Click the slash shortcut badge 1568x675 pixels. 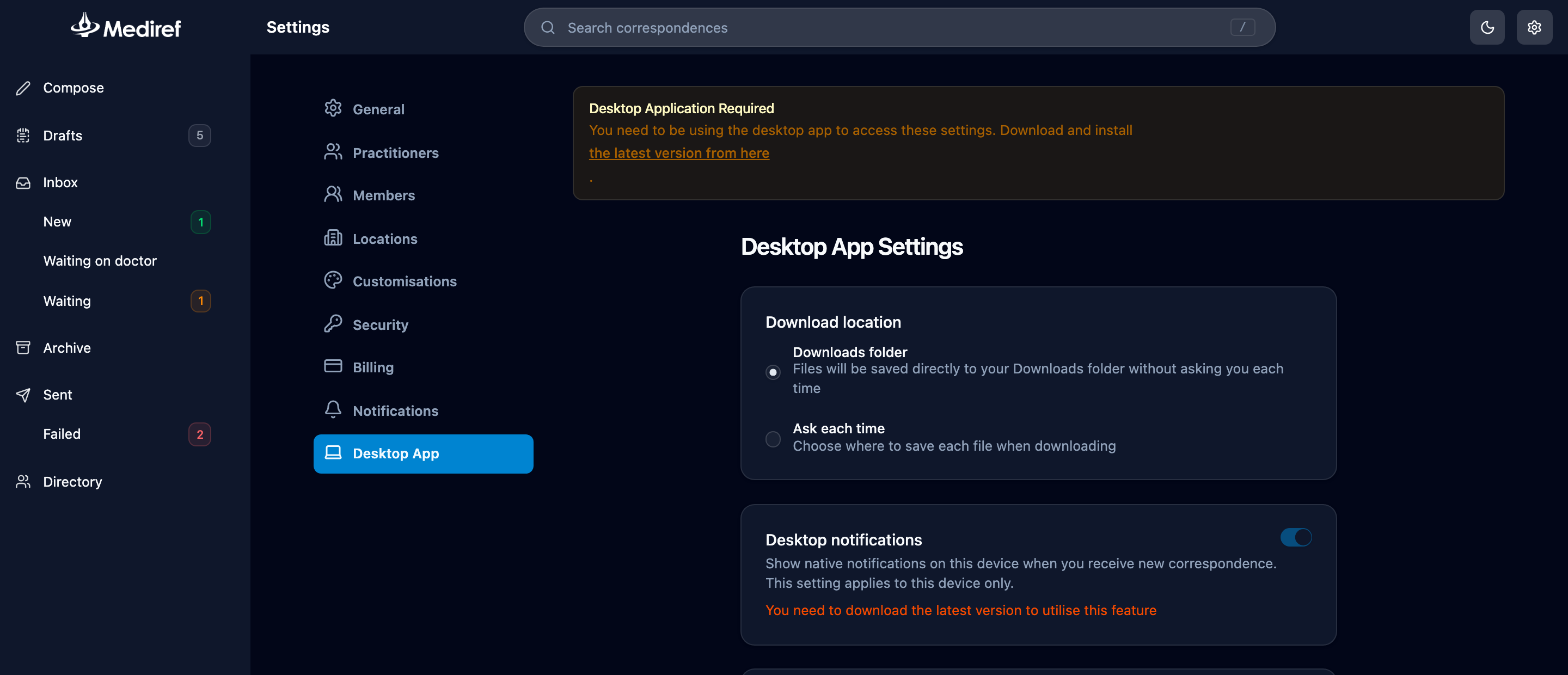1242,27
